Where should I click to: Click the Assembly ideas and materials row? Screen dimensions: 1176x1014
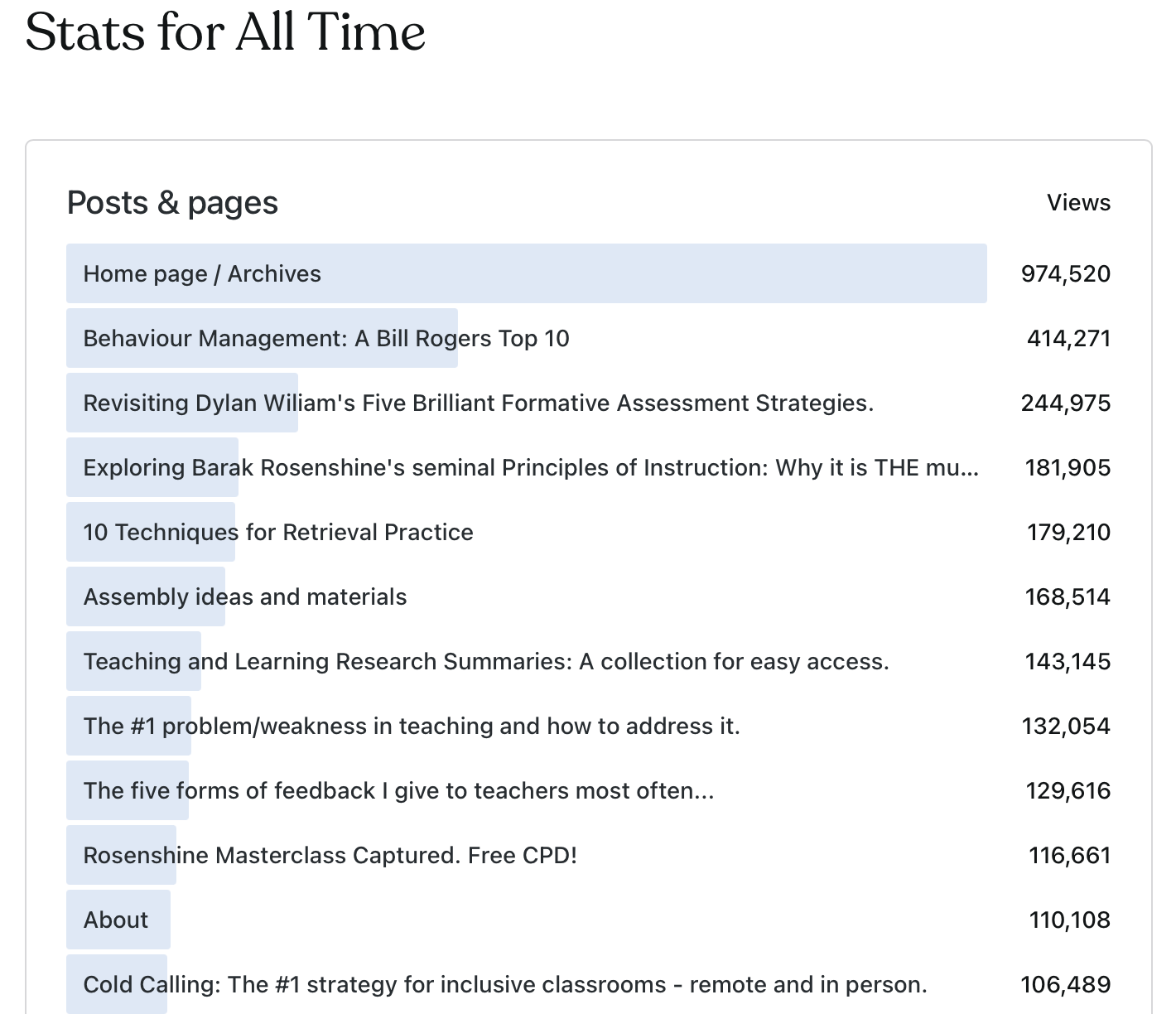tap(245, 597)
